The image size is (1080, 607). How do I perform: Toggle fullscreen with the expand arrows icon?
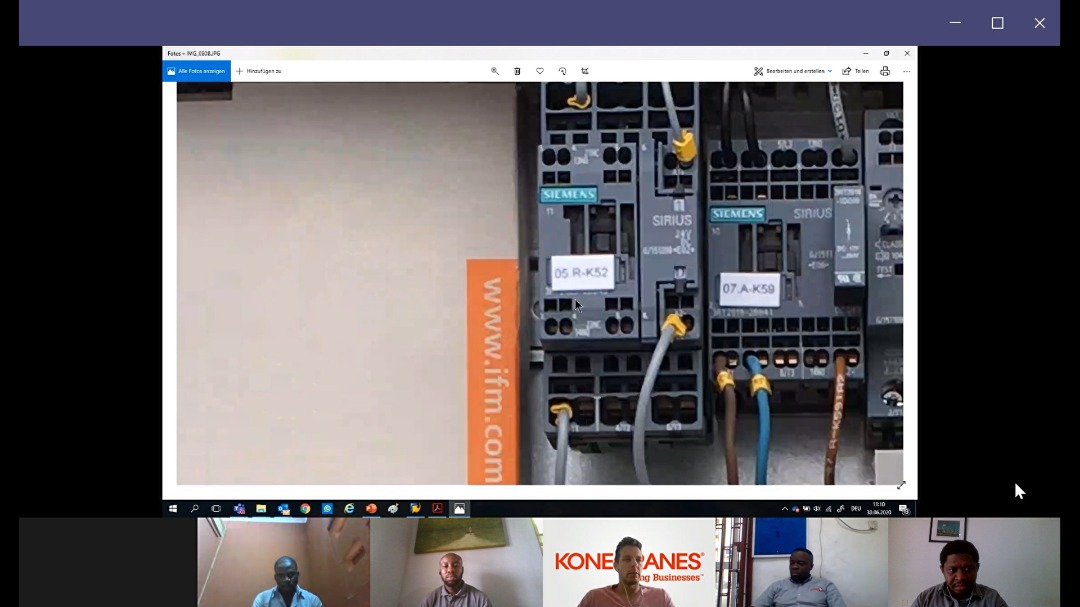coord(901,485)
